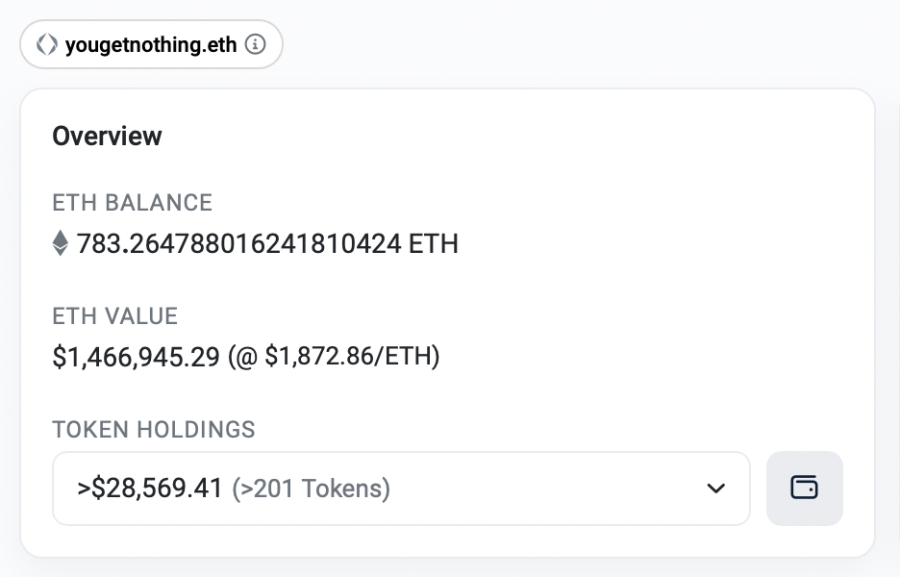Select the $1,466,945.29 value amount
The height and width of the screenshot is (577, 900).
[x=136, y=357]
